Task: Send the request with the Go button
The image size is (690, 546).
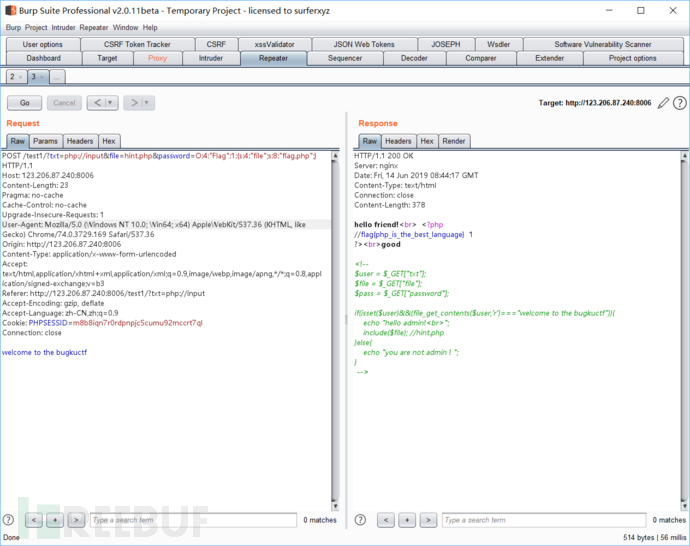Action: (25, 103)
